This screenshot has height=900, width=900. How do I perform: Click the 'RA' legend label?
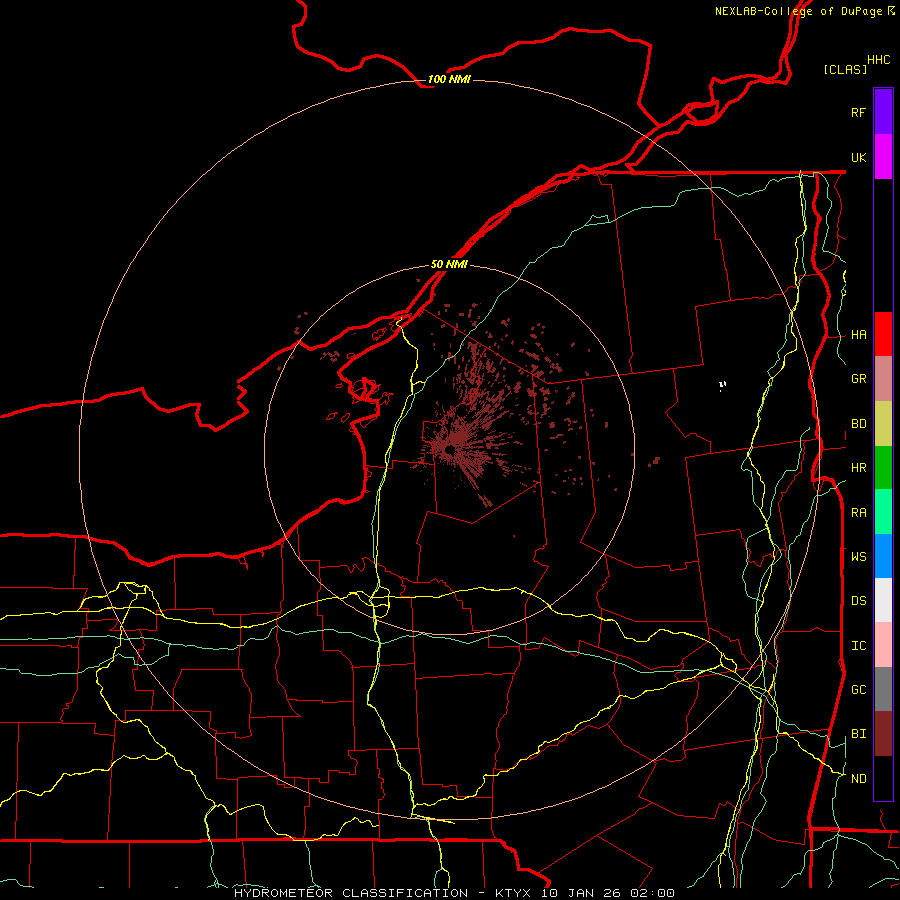[x=858, y=513]
